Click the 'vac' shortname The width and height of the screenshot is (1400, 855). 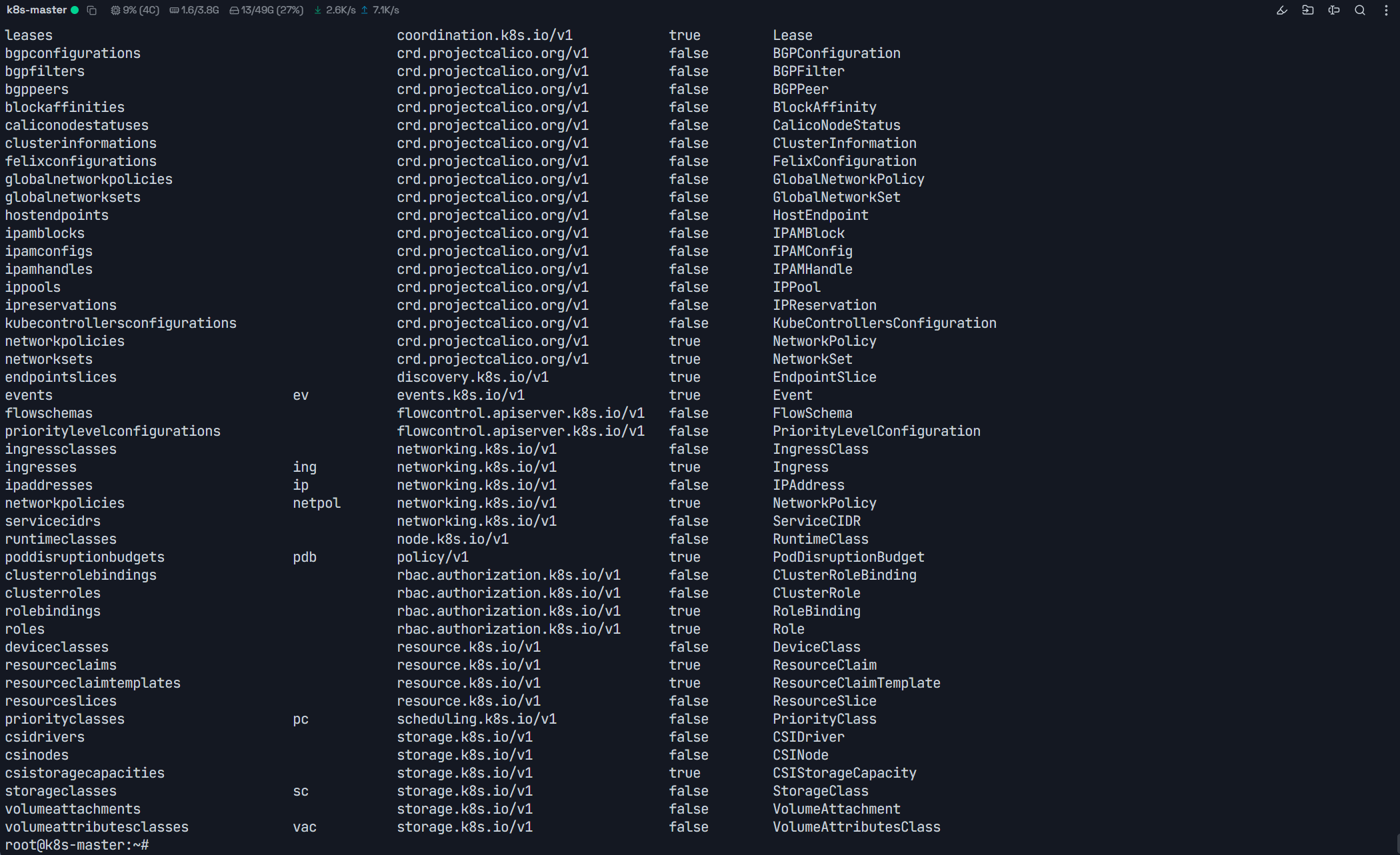305,827
